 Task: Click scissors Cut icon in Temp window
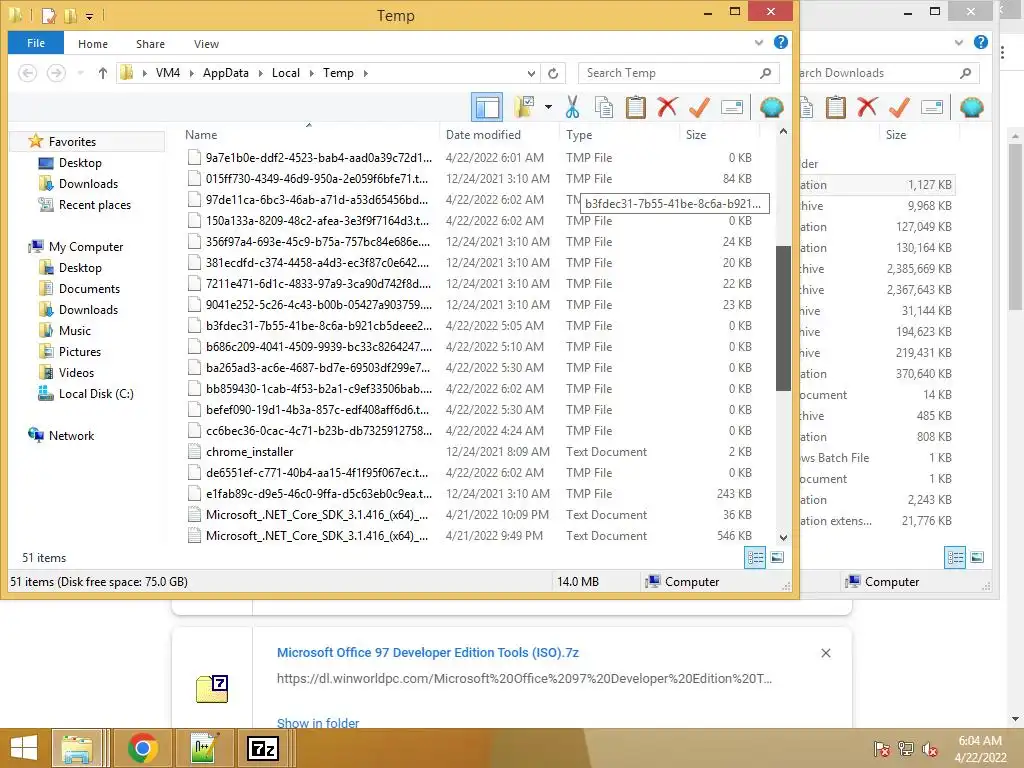(572, 107)
